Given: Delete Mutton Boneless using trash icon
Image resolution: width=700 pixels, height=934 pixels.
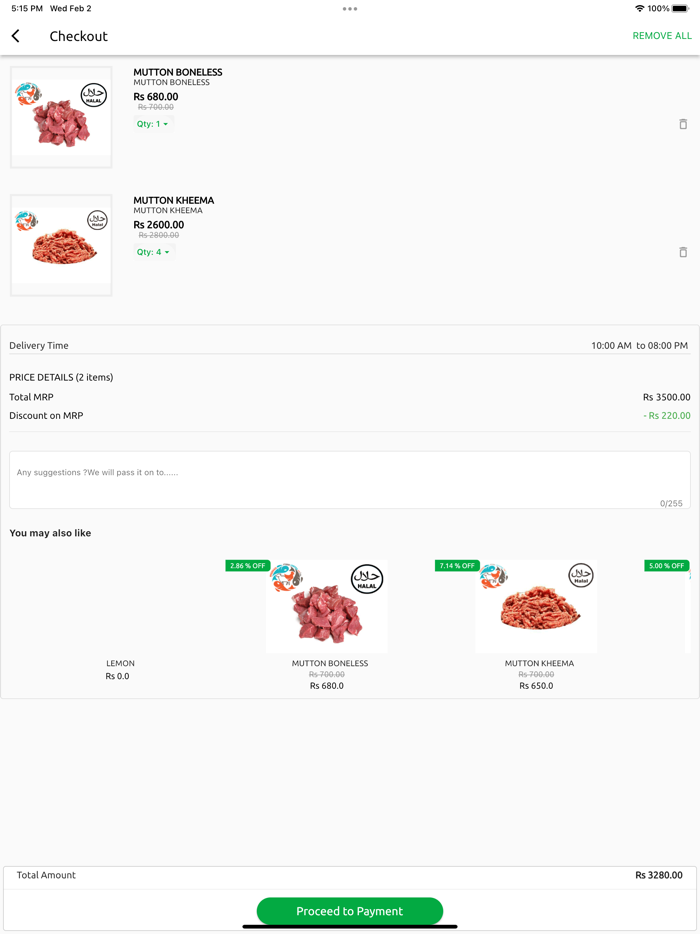Looking at the screenshot, I should coord(683,124).
